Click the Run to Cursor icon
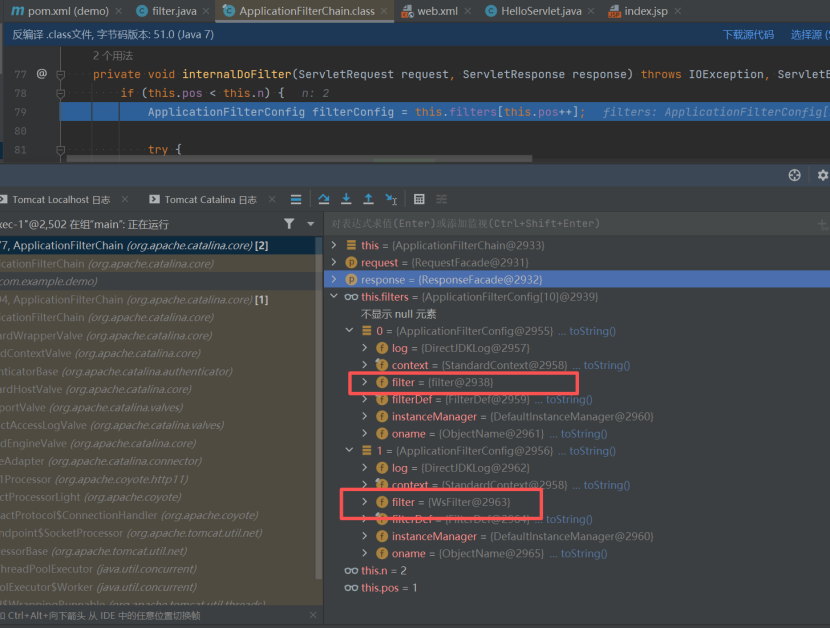Screen dimensions: 830x628 pos(391,199)
